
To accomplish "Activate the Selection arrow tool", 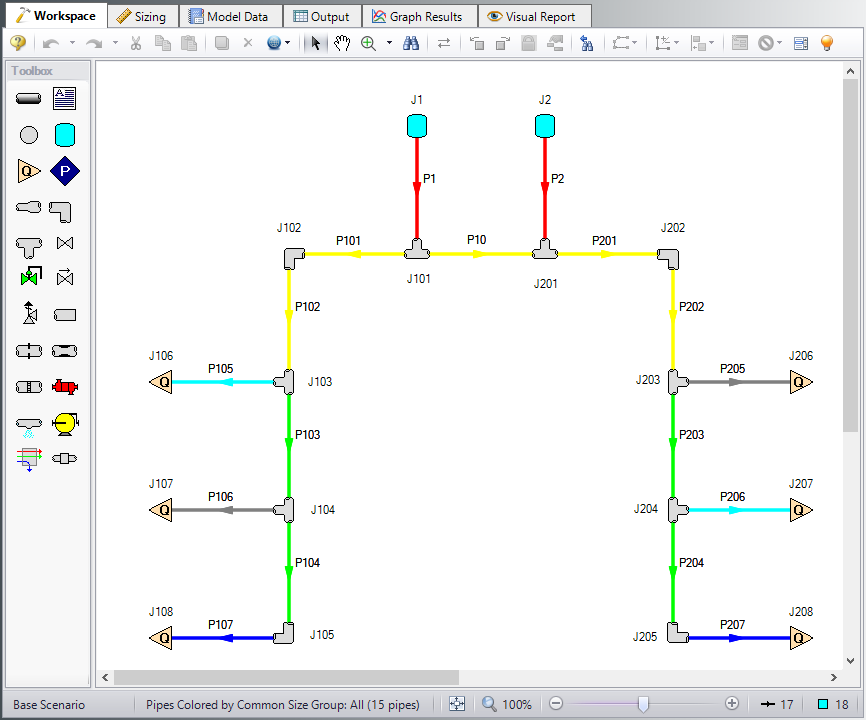I will (314, 43).
